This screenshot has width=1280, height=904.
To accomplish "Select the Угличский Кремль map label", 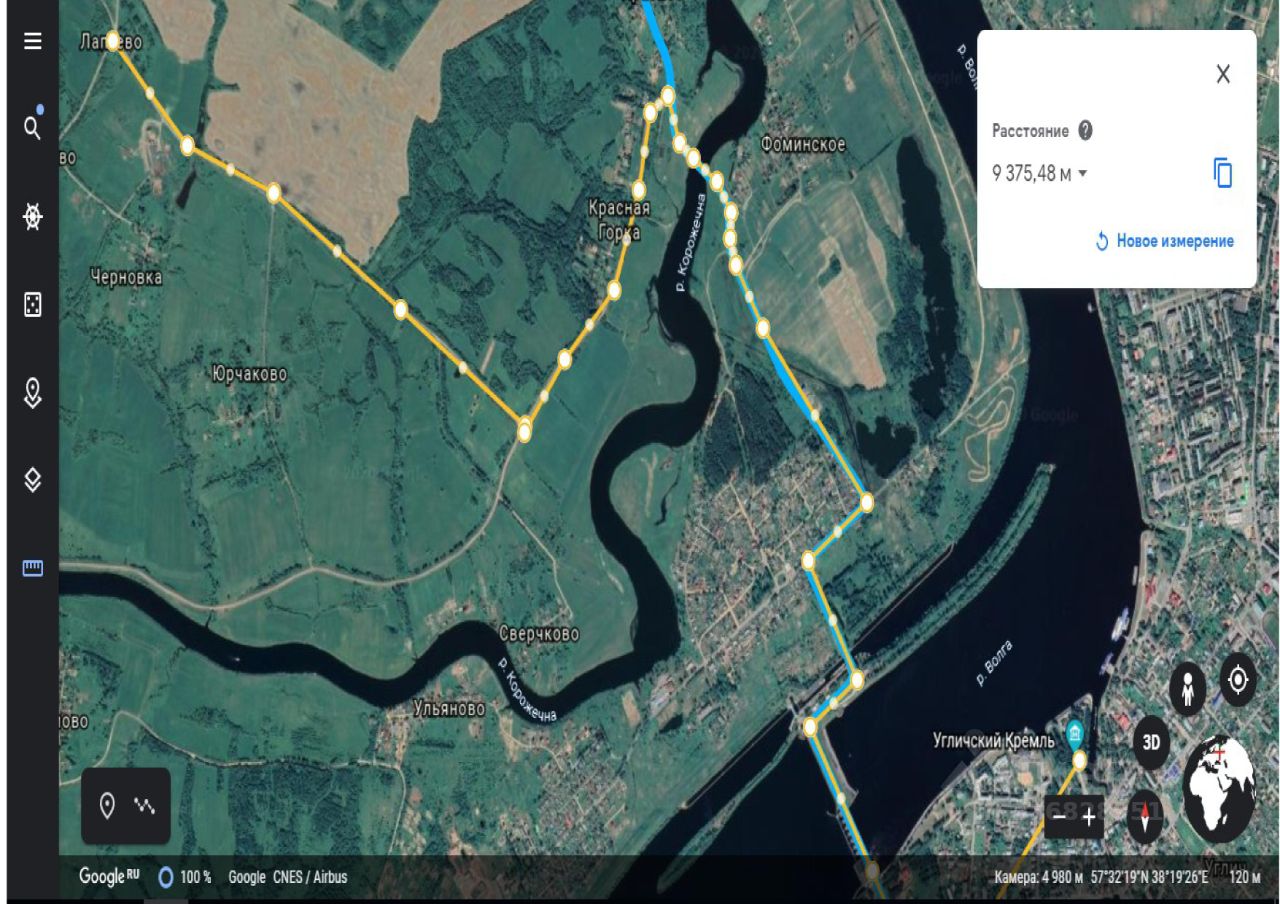I will (993, 741).
